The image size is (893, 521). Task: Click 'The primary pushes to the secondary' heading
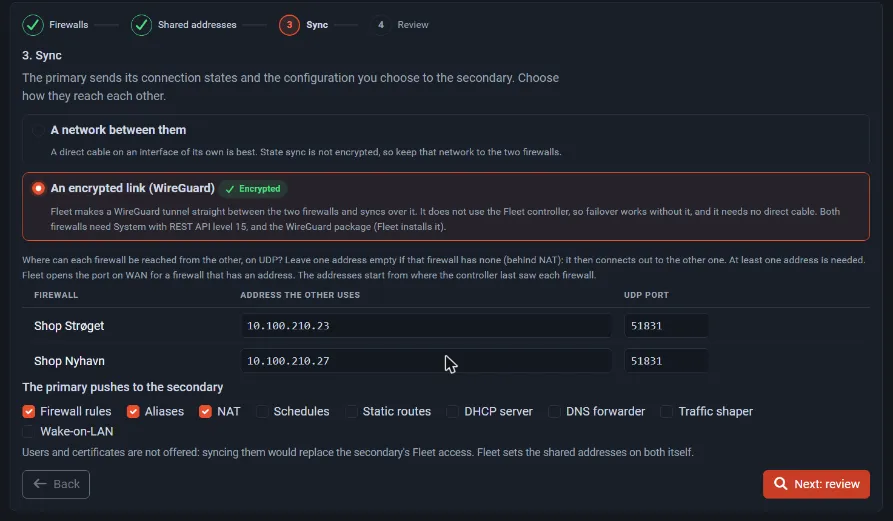coord(122,387)
